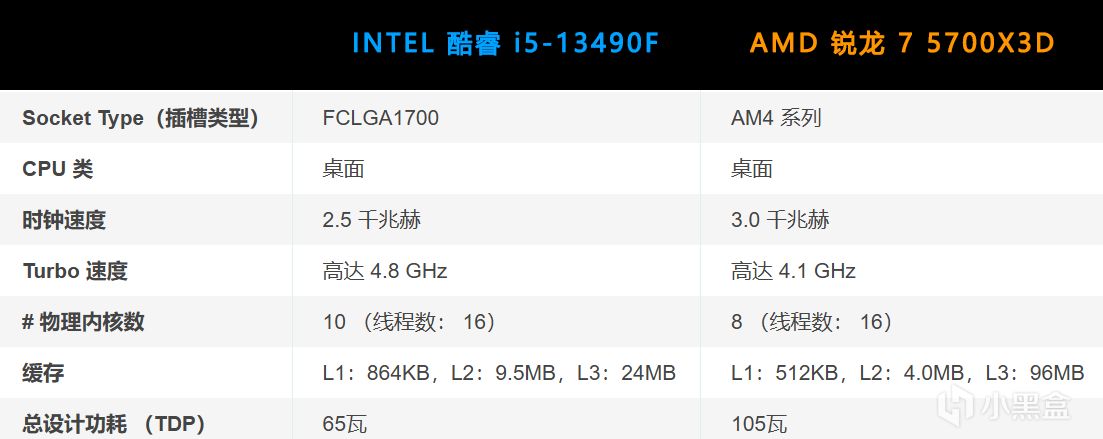Click the # 物理内核数 row label
This screenshot has width=1103, height=439.
[83, 322]
